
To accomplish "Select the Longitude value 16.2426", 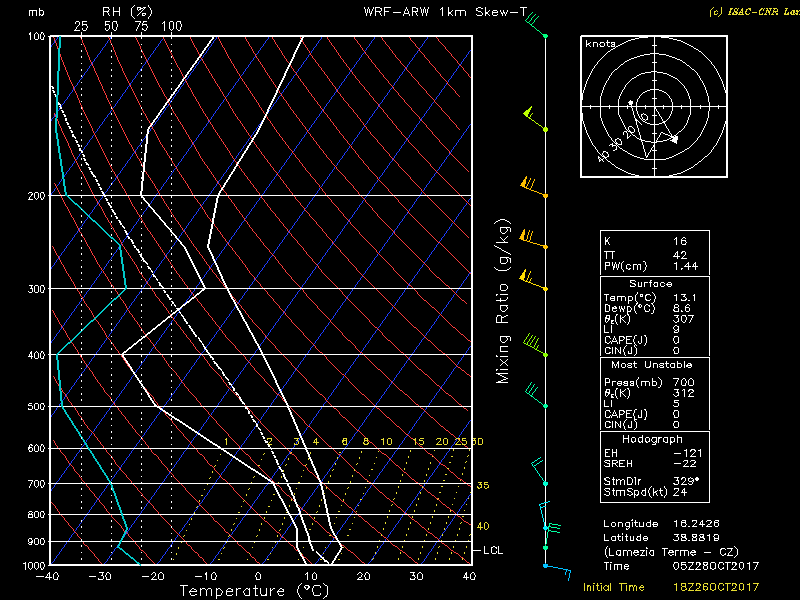I will point(696,523).
